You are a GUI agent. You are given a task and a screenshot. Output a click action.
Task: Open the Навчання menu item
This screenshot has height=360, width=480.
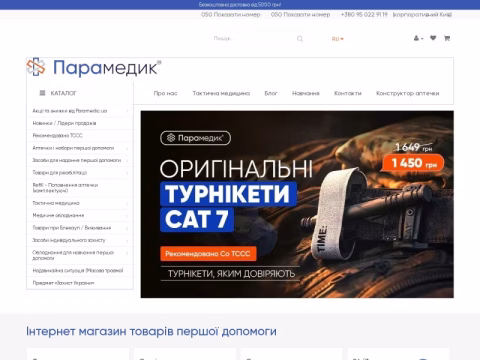[x=306, y=93]
